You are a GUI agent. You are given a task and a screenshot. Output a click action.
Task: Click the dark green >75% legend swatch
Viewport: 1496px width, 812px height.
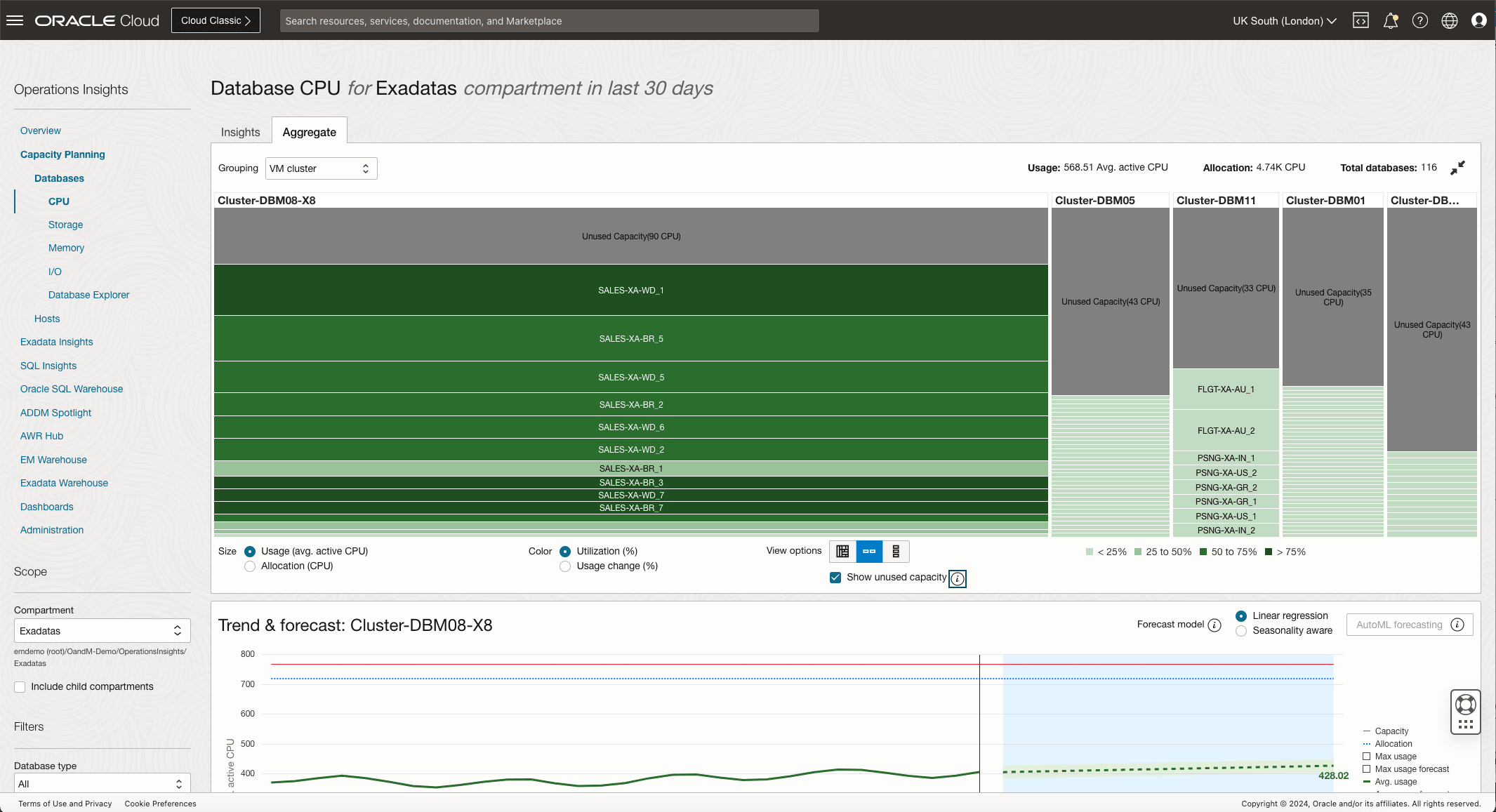tap(1268, 552)
